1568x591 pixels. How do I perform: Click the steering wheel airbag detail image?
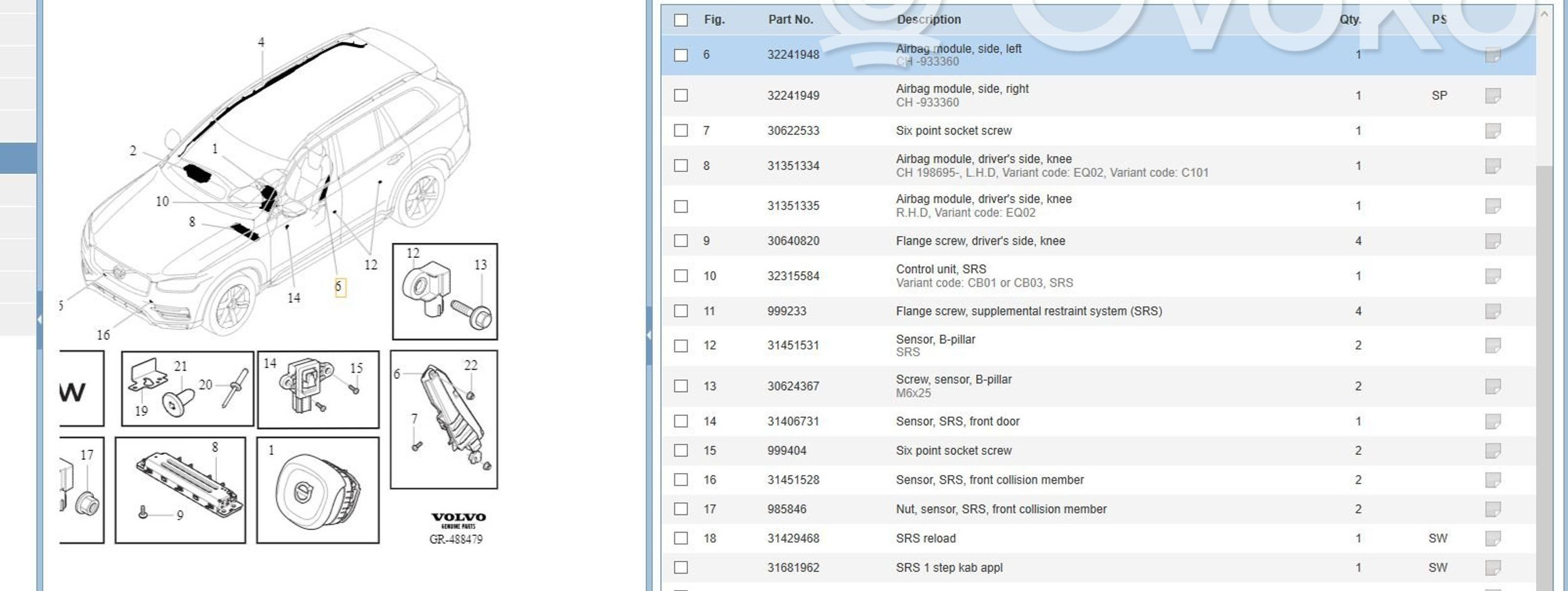point(318,491)
